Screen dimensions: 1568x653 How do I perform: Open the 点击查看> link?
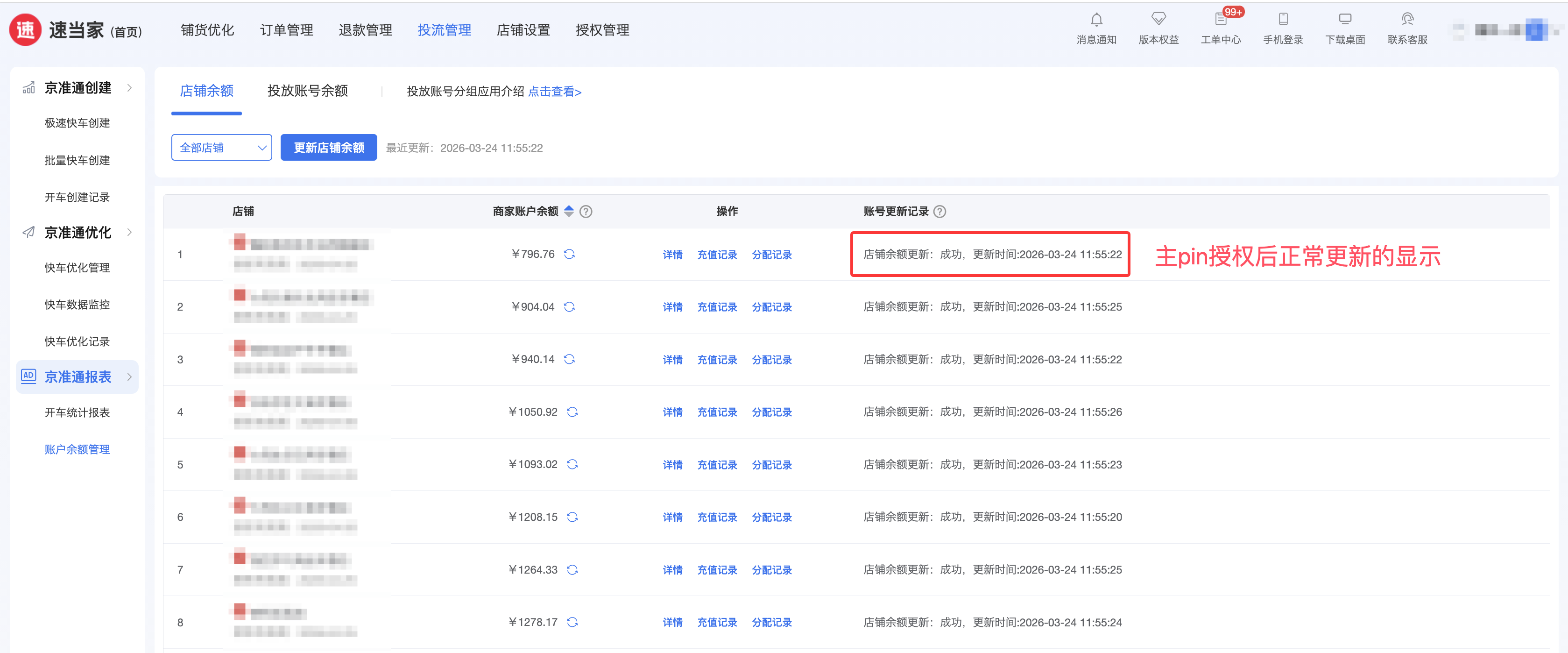(555, 92)
